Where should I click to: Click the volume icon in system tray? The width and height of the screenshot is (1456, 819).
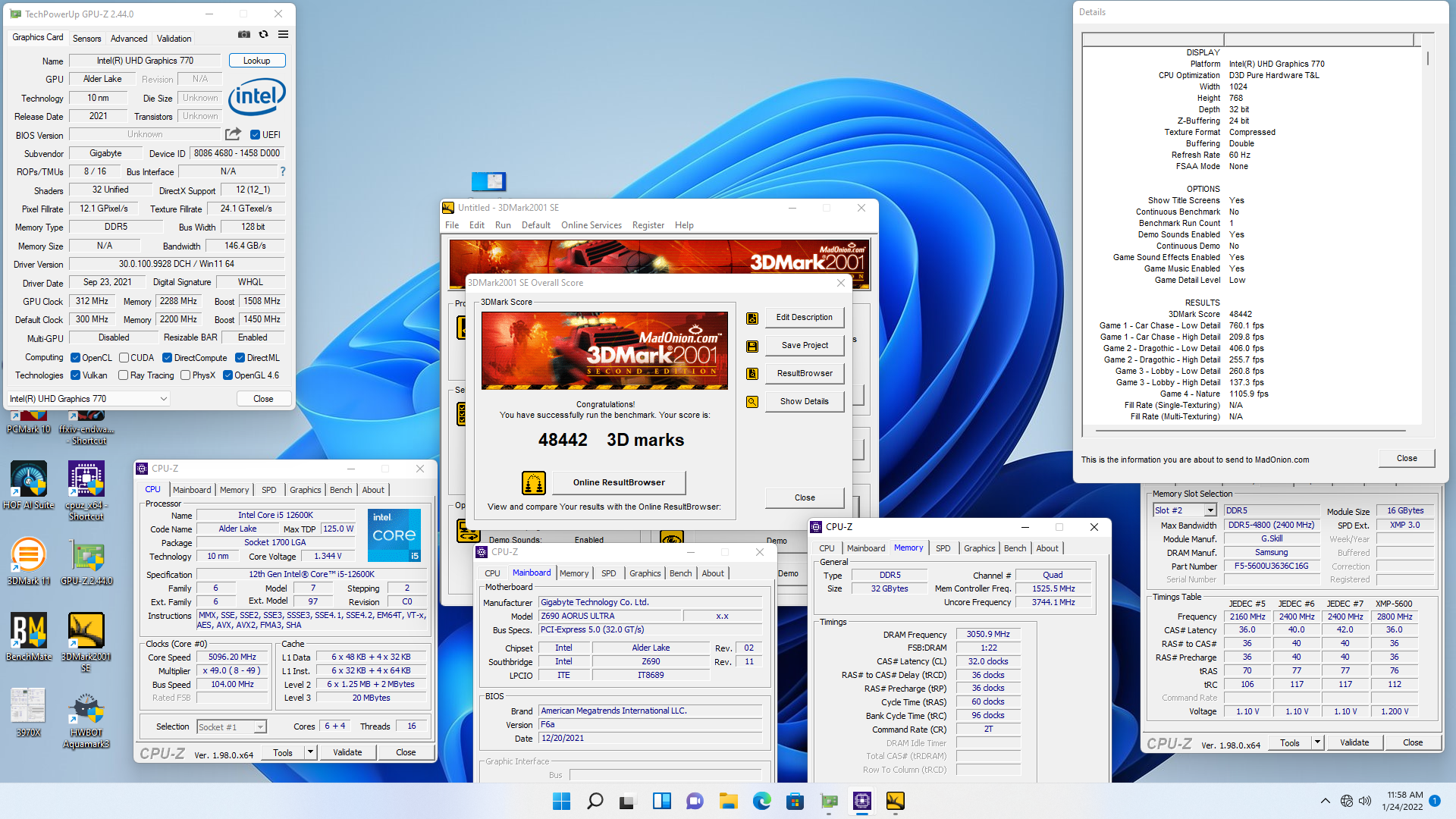tap(1365, 801)
